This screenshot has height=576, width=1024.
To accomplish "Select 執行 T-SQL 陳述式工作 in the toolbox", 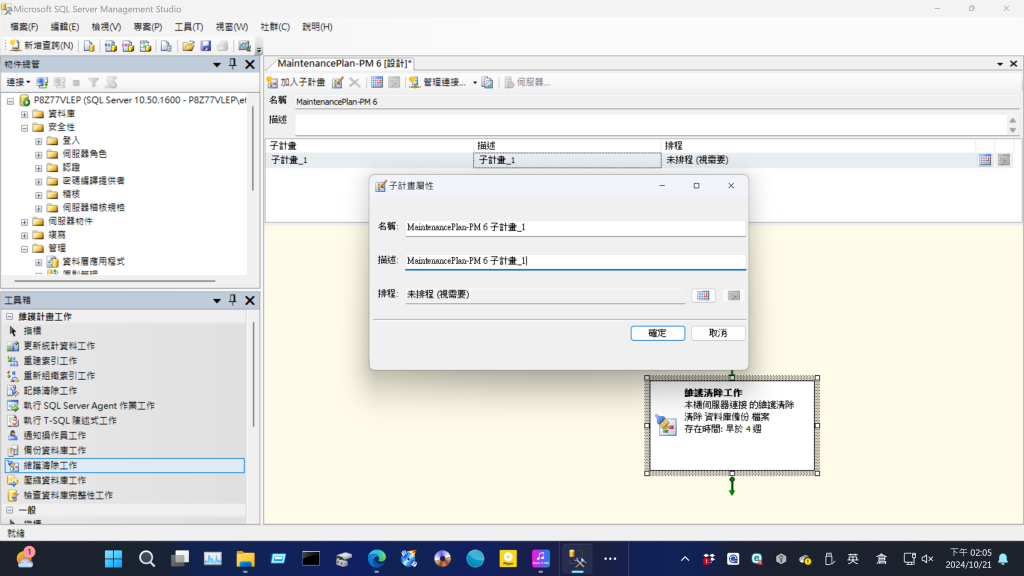I will pyautogui.click(x=69, y=420).
